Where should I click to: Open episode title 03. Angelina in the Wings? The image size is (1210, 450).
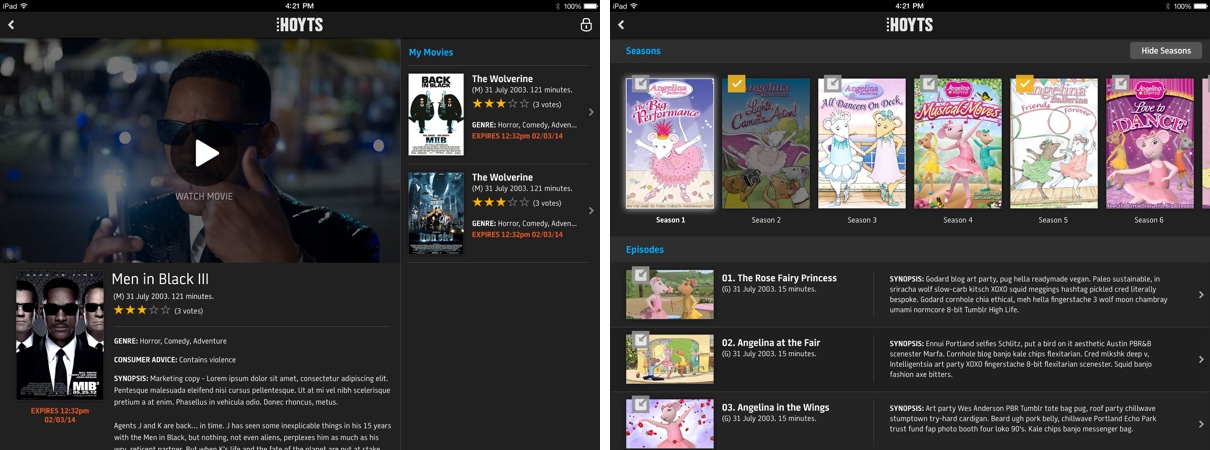point(775,408)
